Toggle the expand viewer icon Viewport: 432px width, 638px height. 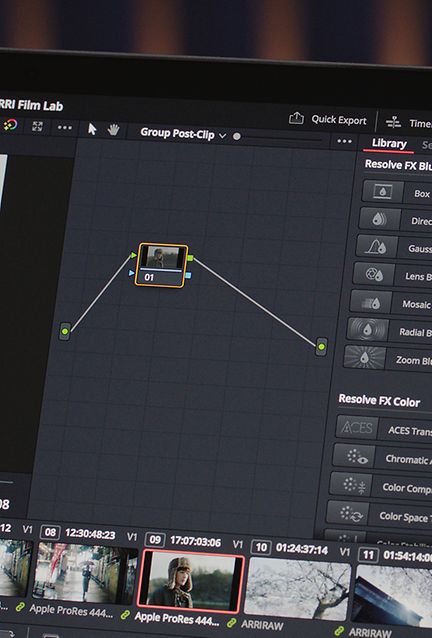(x=37, y=126)
